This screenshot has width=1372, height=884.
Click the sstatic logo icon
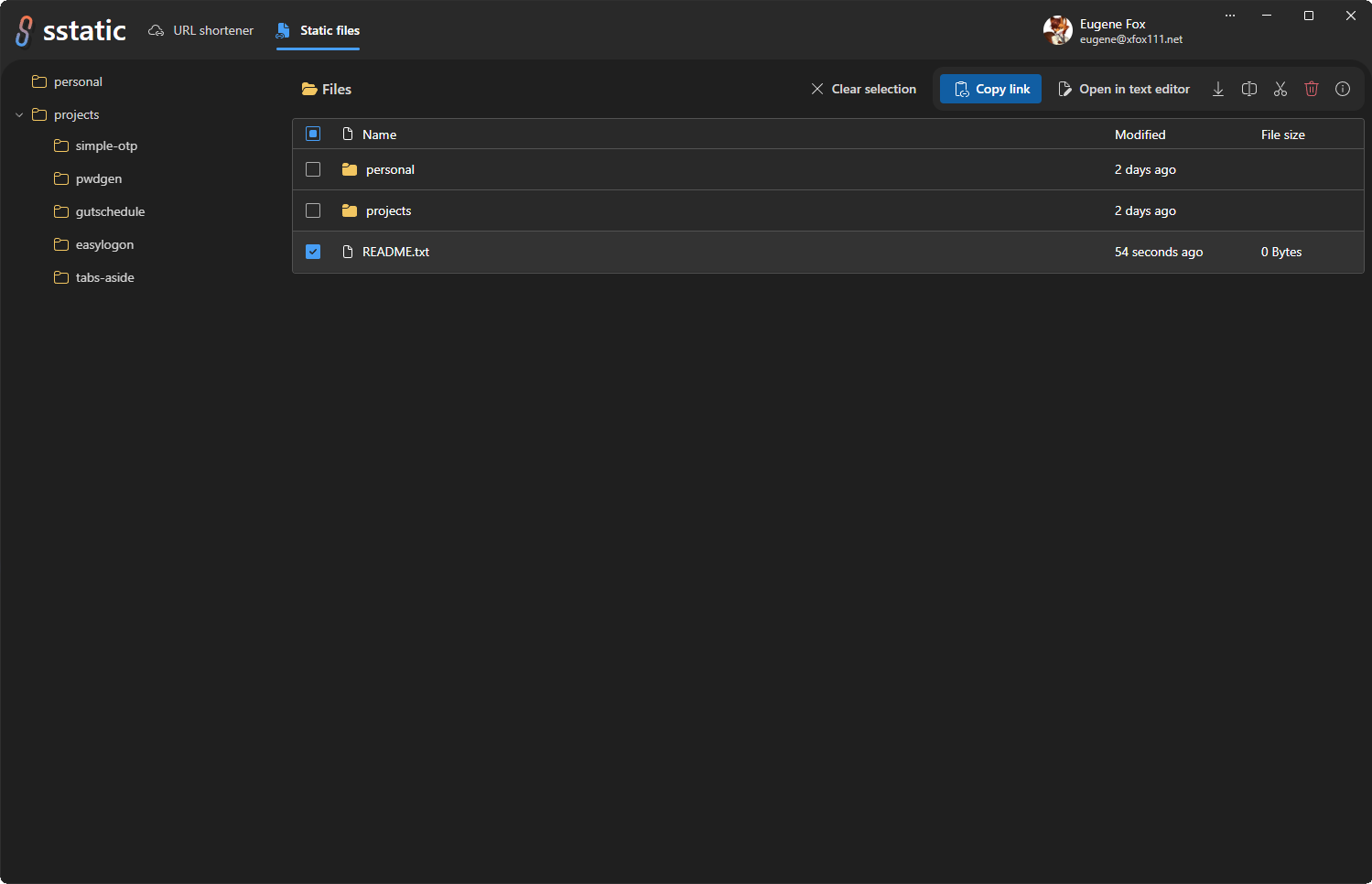[x=24, y=30]
